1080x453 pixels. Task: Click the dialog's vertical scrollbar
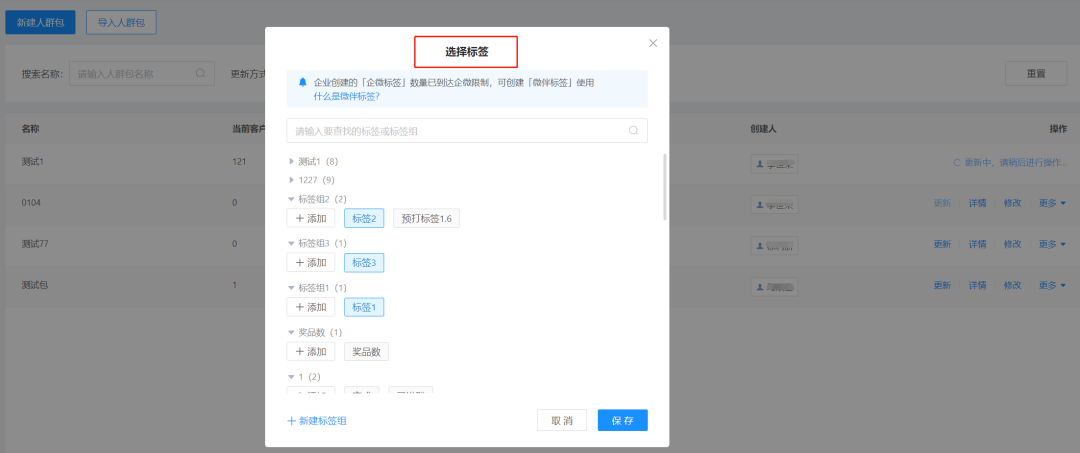(665, 187)
